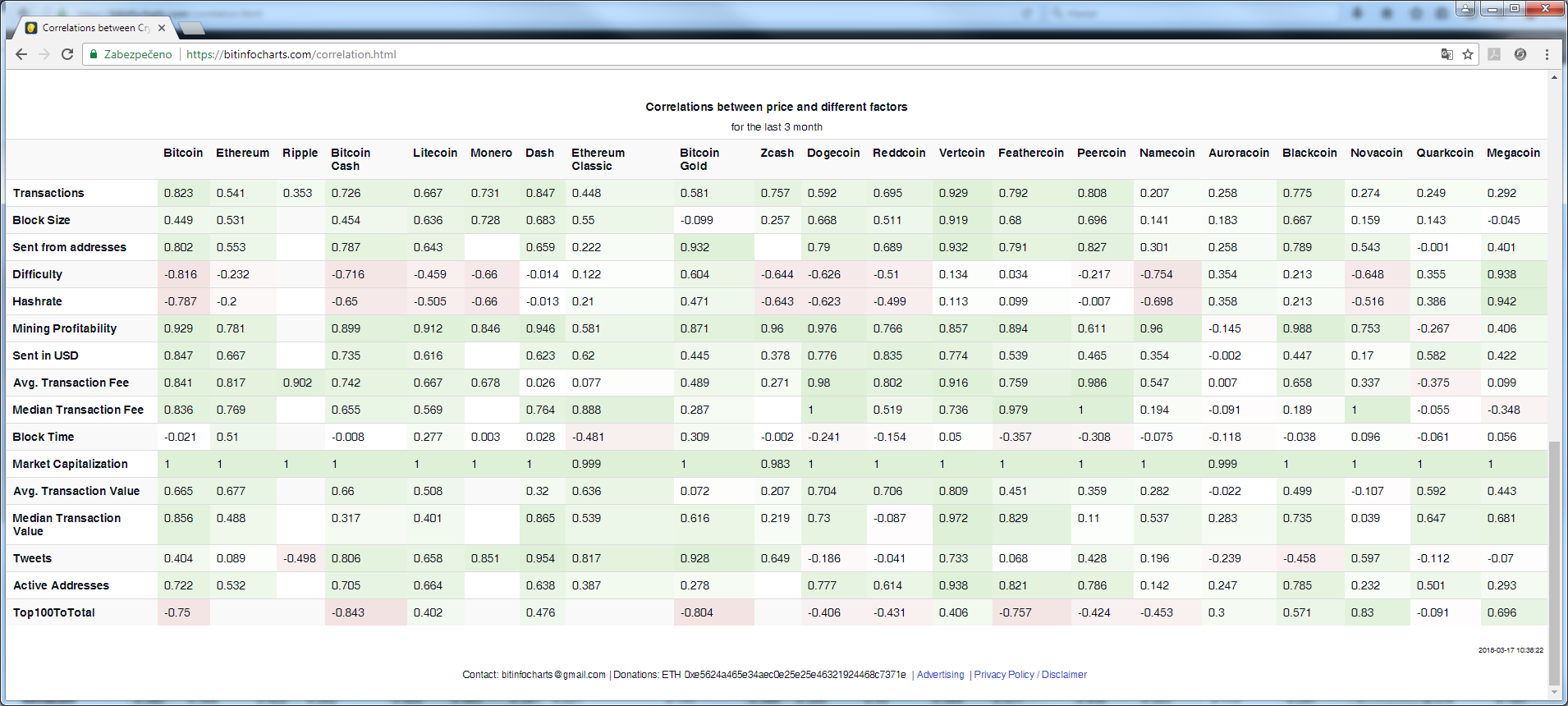Click the Bitcoin Cash column header
The height and width of the screenshot is (706, 1568).
(x=351, y=159)
